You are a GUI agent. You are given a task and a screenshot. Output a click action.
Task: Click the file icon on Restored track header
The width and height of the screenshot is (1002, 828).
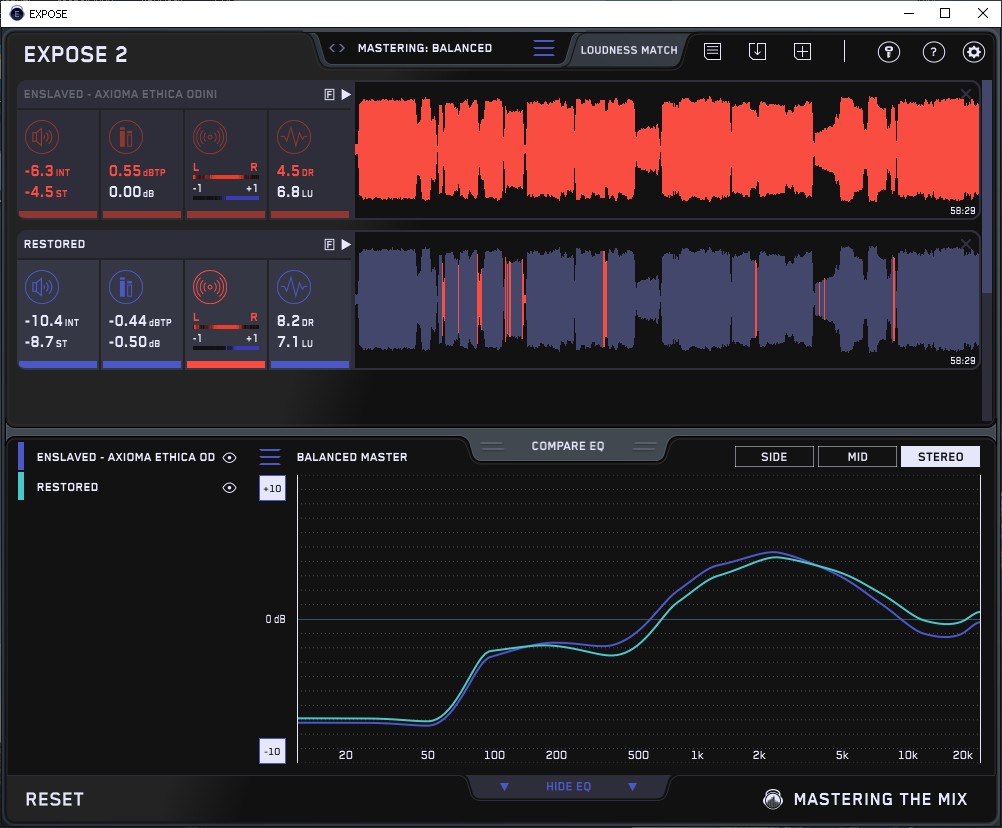tap(330, 245)
